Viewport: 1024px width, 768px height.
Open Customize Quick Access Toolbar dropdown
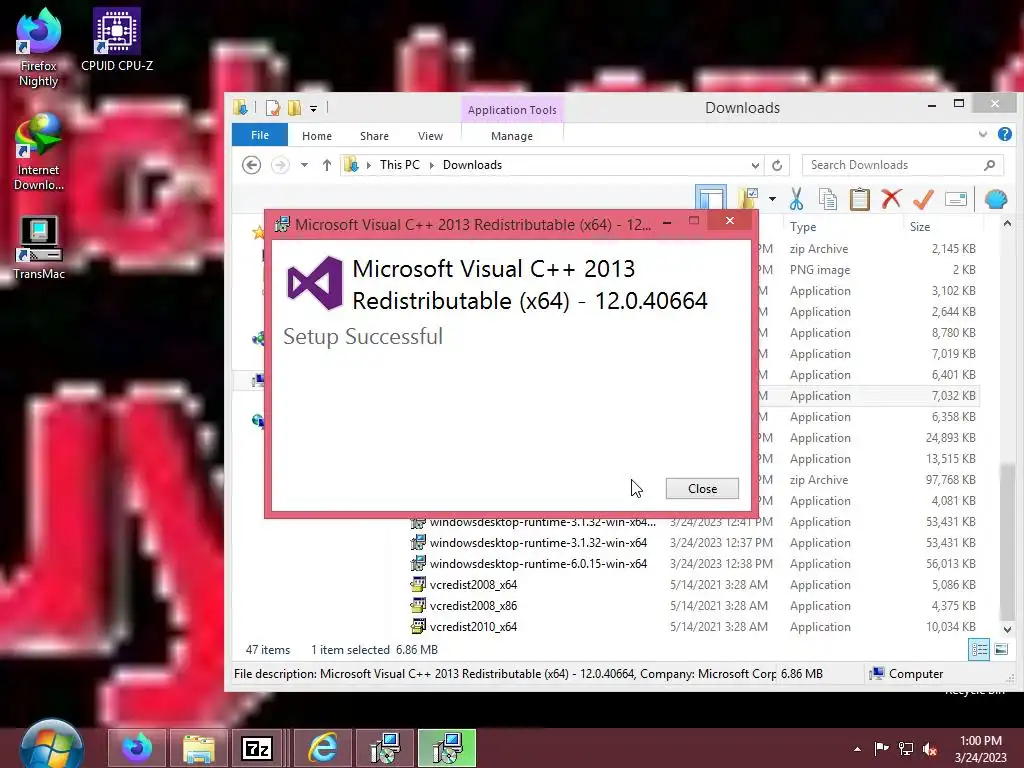(313, 108)
